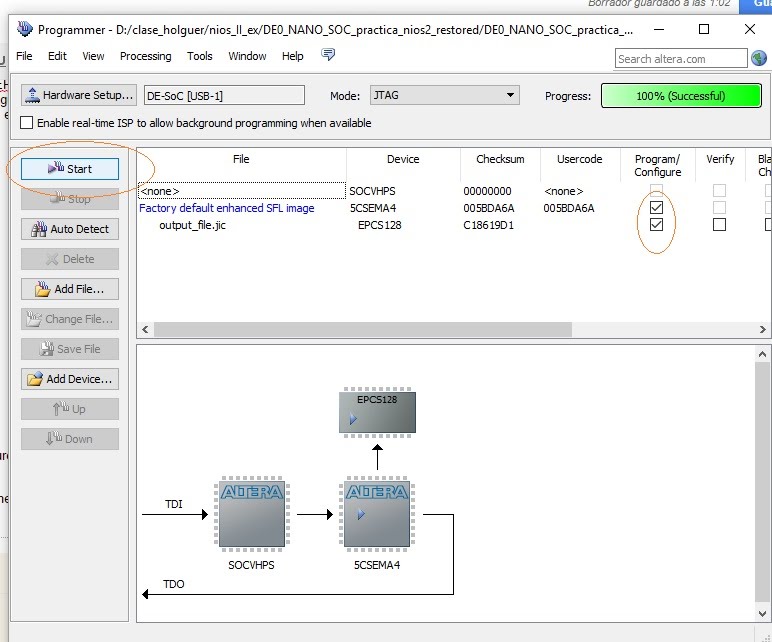Click the EPCS128 device cell
This screenshot has height=642, width=772.
380,225
